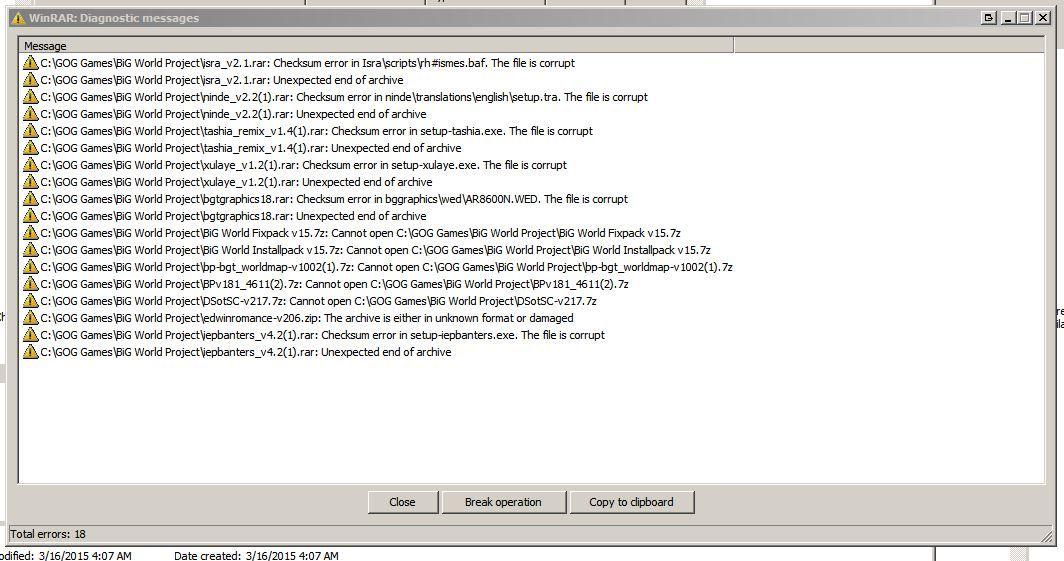The width and height of the screenshot is (1064, 561).
Task: Click the window resize grip corner
Action: pyautogui.click(x=1047, y=536)
